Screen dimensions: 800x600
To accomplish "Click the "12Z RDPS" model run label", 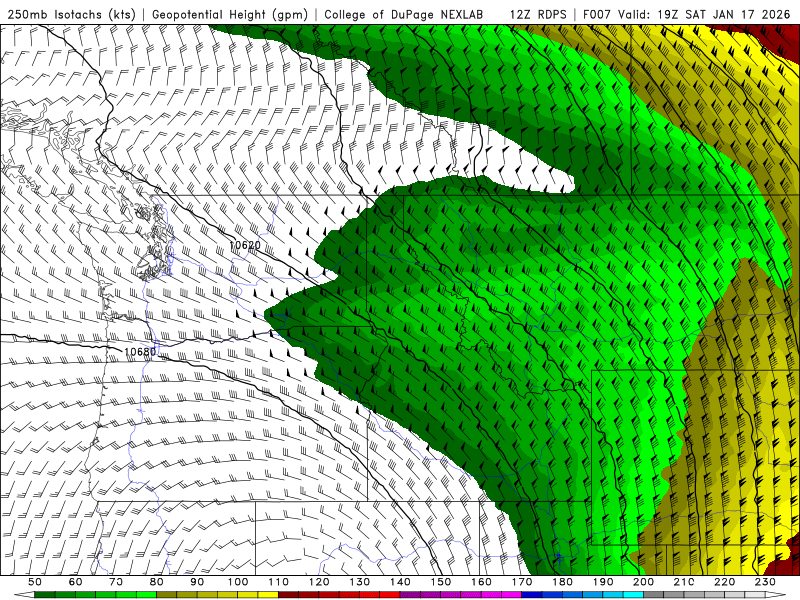I will point(538,14).
